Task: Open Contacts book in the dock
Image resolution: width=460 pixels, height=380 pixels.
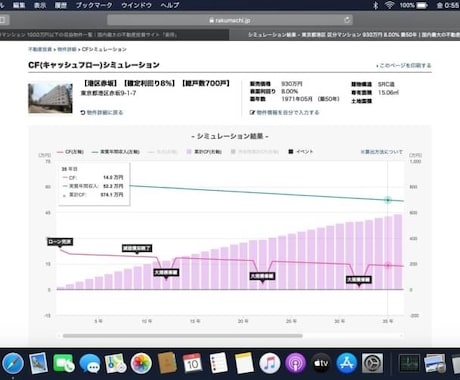Action: [167, 363]
